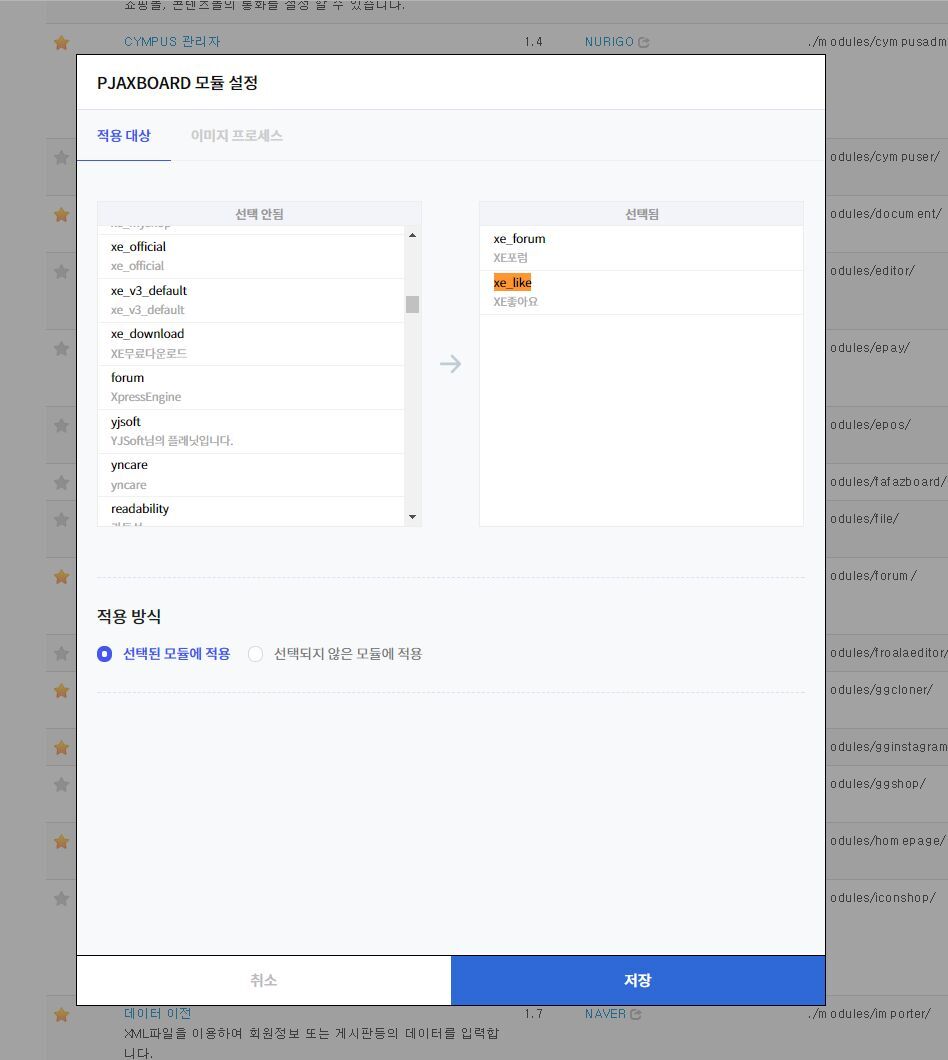Screen dimensions: 948x1060
Task: Switch to the 적용 대상 tab
Action: tap(124, 135)
